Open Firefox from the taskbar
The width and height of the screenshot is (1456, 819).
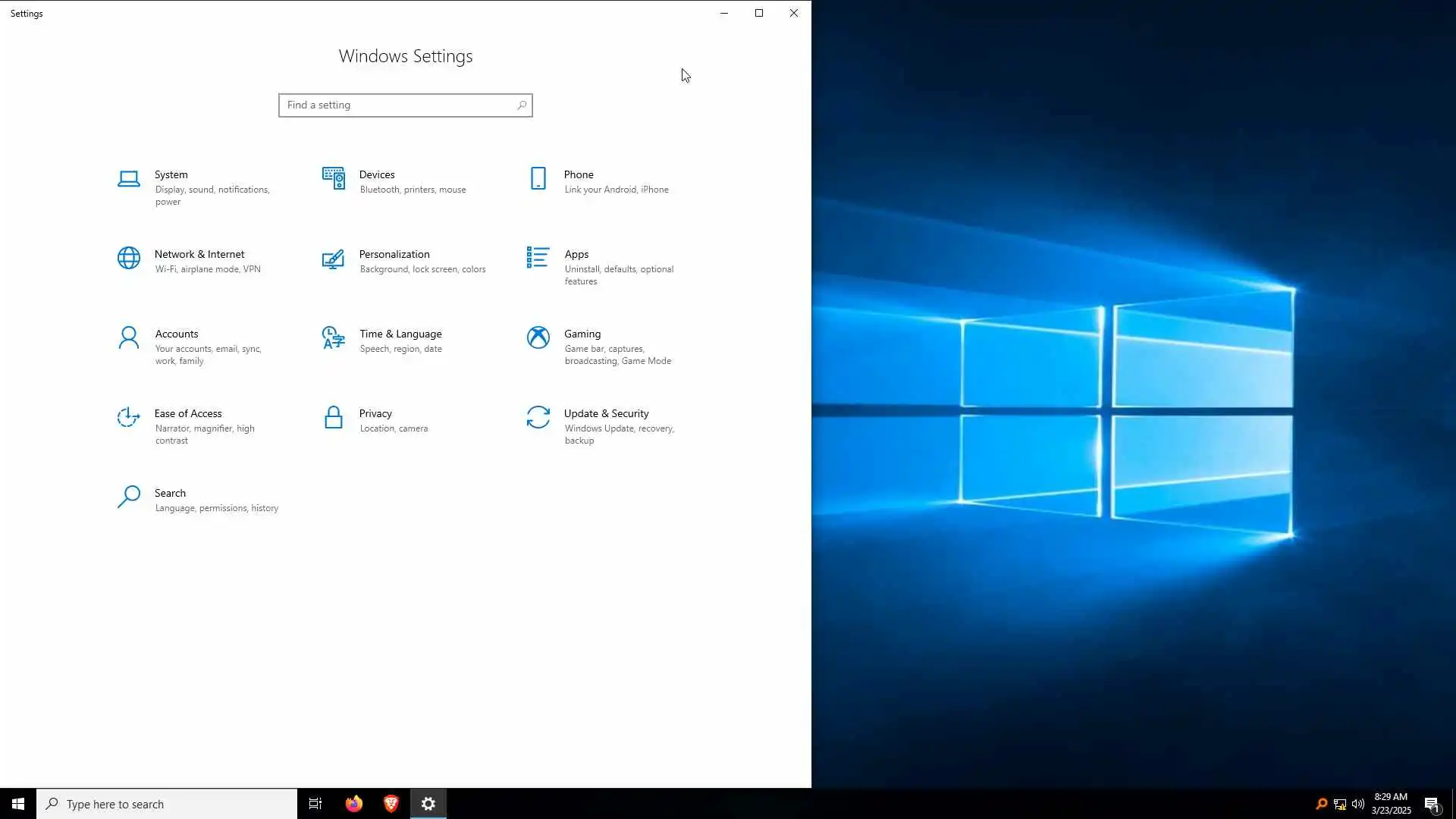pos(354,804)
